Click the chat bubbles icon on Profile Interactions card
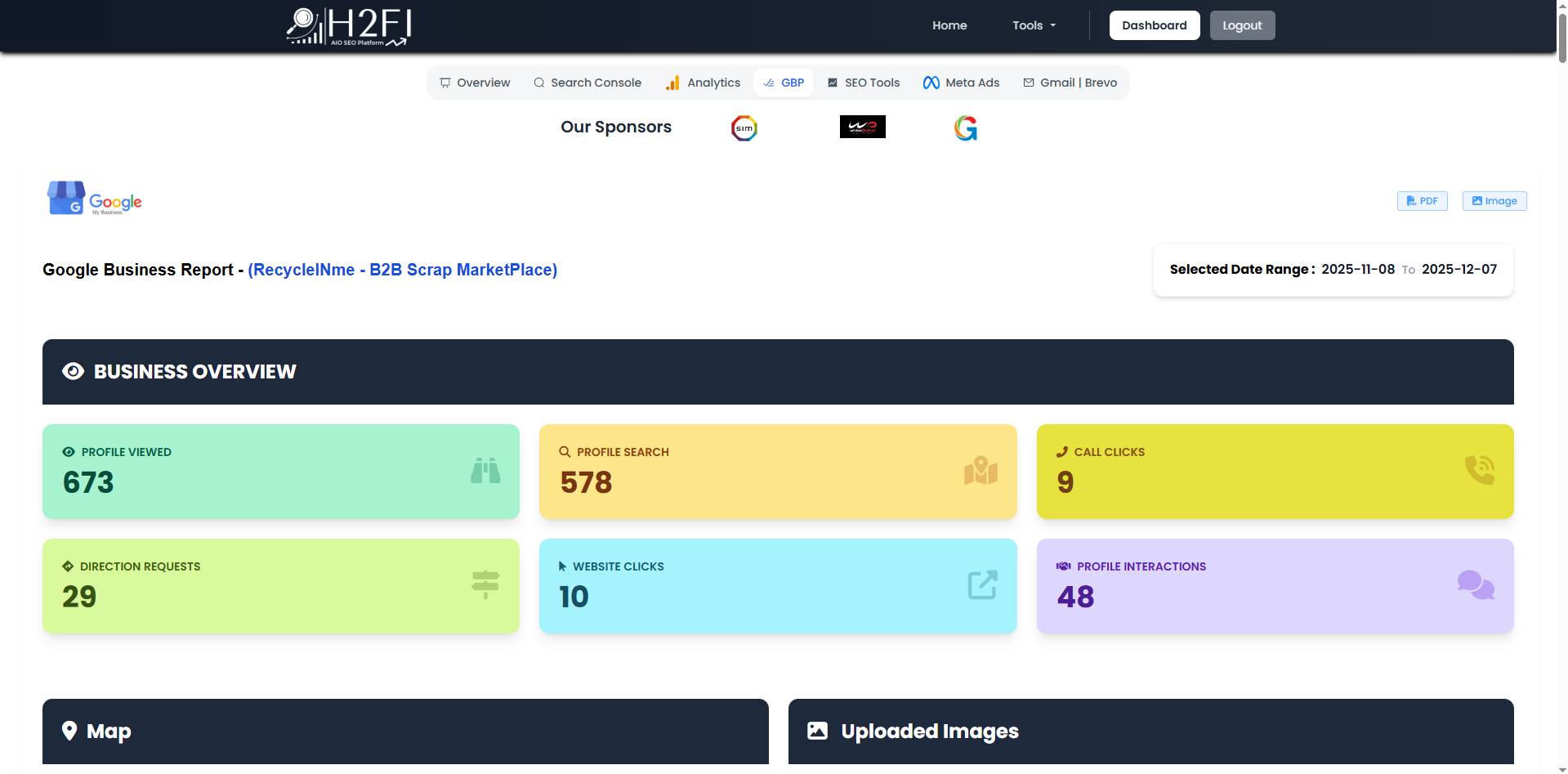The height and width of the screenshot is (774, 1568). 1475,585
